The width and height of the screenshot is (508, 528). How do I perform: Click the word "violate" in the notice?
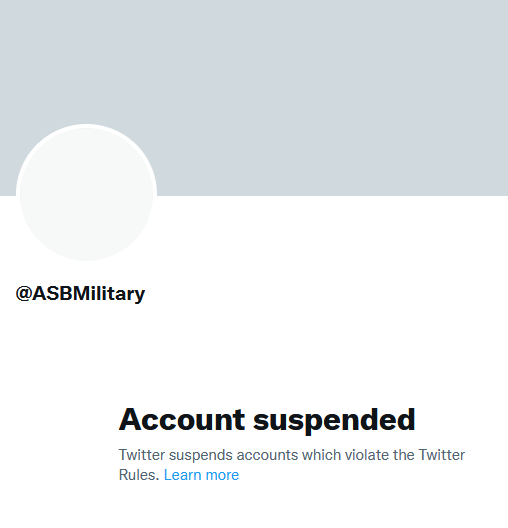[x=367, y=455]
